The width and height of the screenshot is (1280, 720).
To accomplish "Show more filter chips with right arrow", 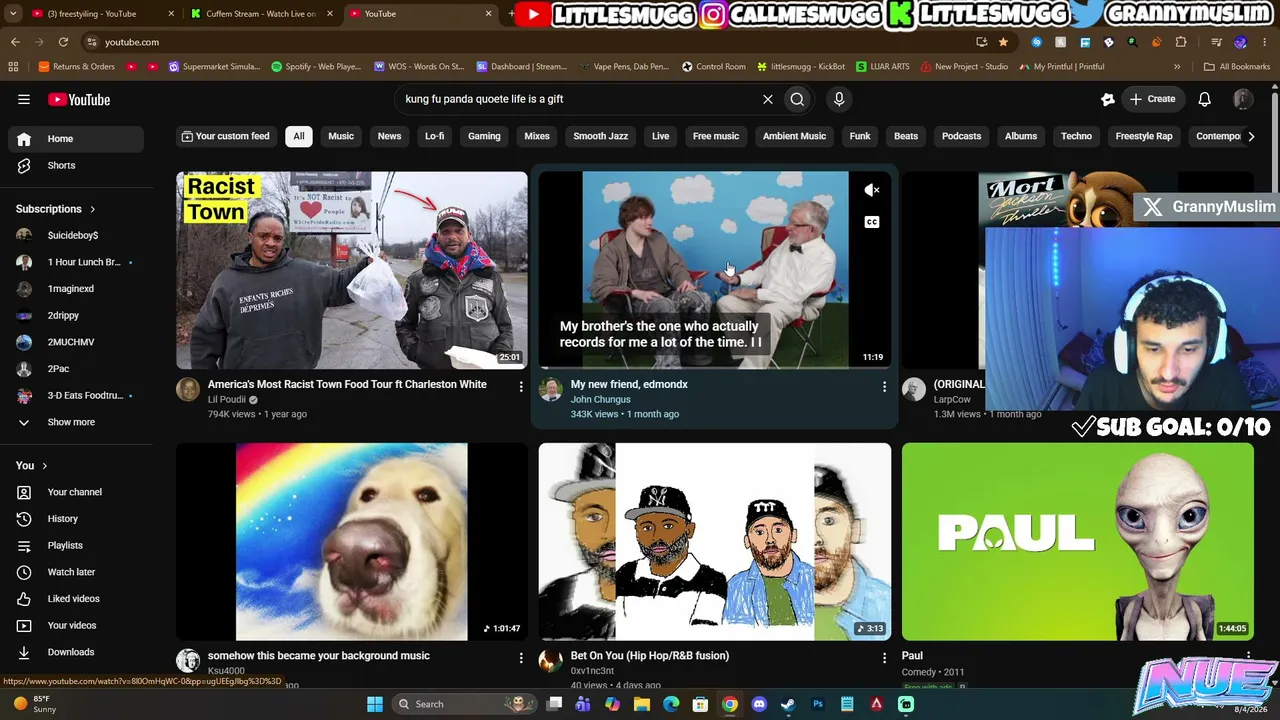I will 1251,136.
